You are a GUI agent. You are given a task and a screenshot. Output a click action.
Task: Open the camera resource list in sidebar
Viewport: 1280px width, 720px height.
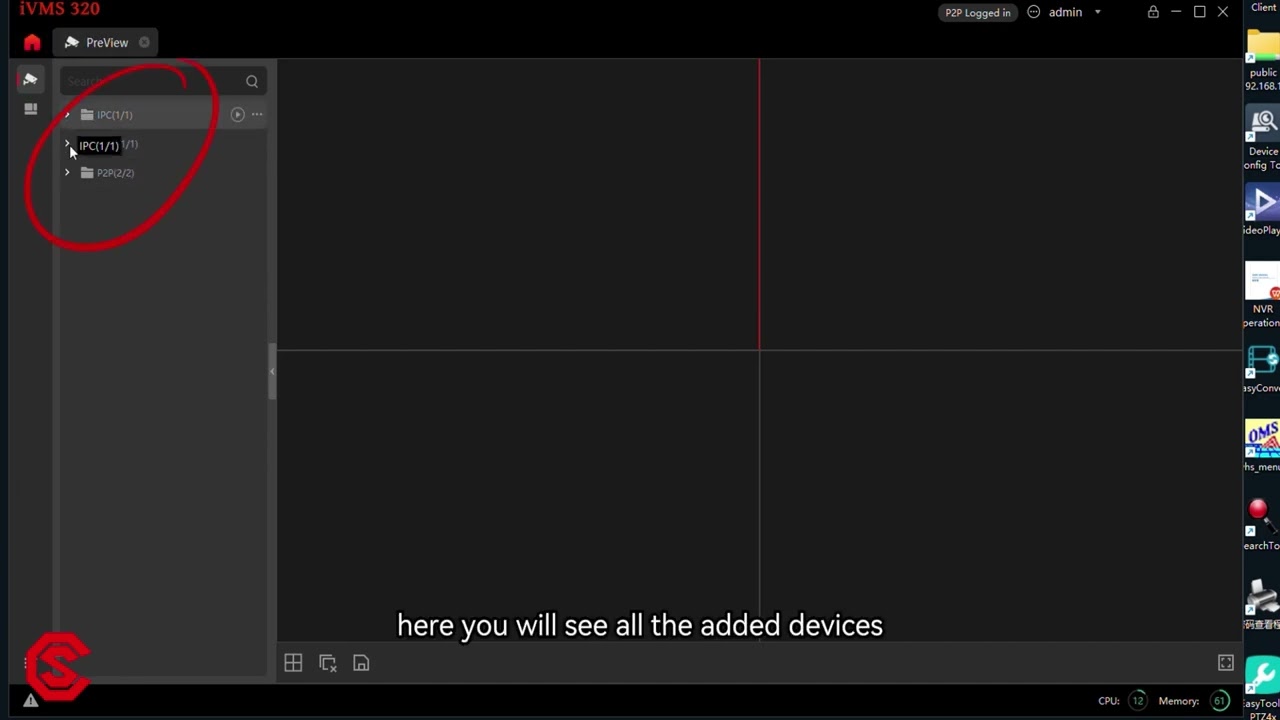point(30,80)
